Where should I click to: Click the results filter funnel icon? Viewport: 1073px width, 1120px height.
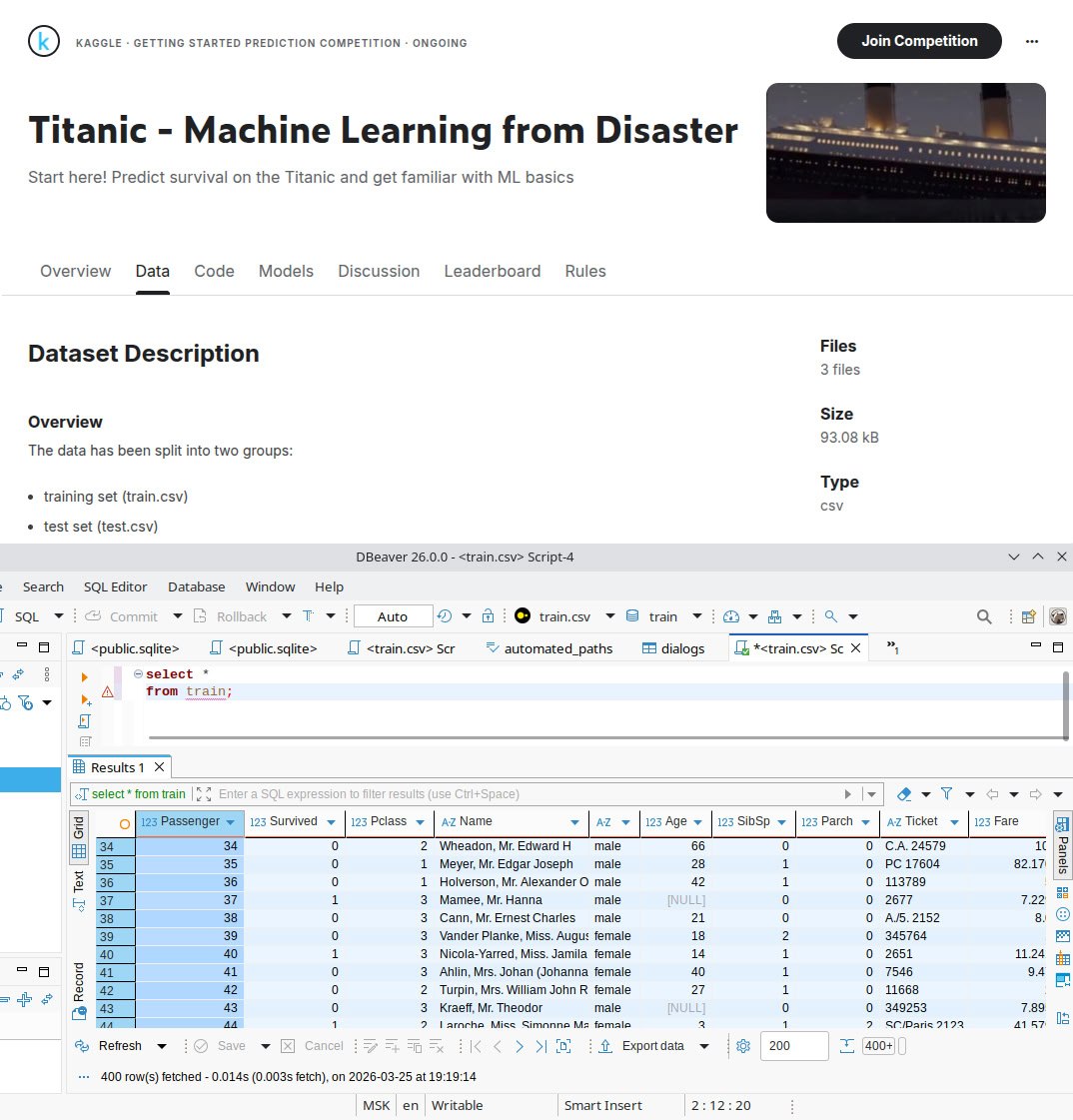pyautogui.click(x=946, y=794)
